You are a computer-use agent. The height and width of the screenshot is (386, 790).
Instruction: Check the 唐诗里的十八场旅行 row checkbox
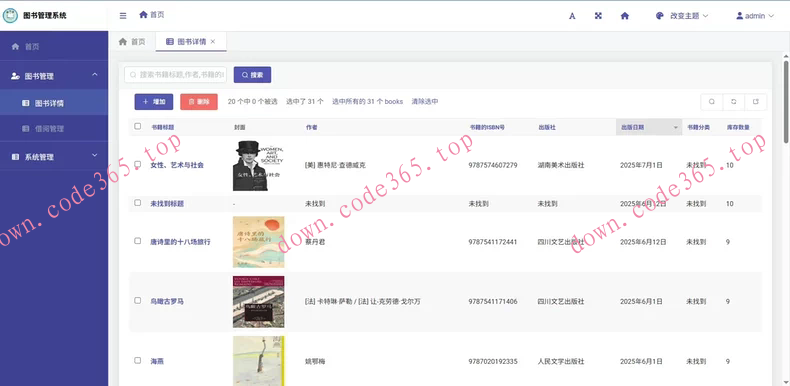[138, 241]
